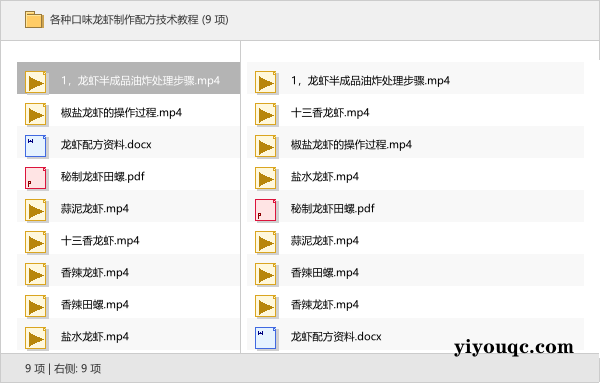This screenshot has width=600, height=383.
Task: Select file name 盐水龙虾.mp4 in right list
Action: click(x=324, y=177)
